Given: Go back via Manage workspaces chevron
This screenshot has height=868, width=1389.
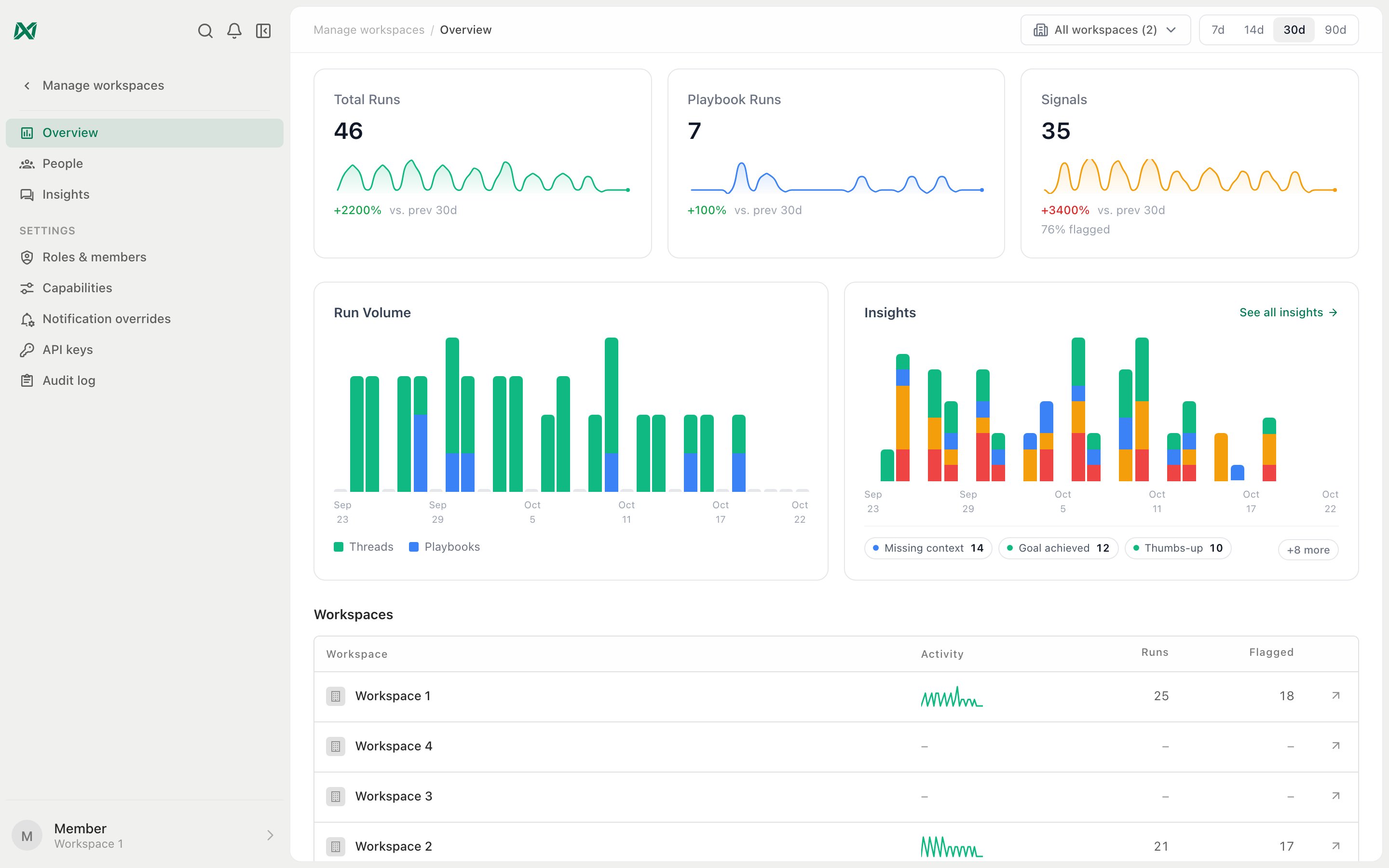Looking at the screenshot, I should pyautogui.click(x=27, y=85).
